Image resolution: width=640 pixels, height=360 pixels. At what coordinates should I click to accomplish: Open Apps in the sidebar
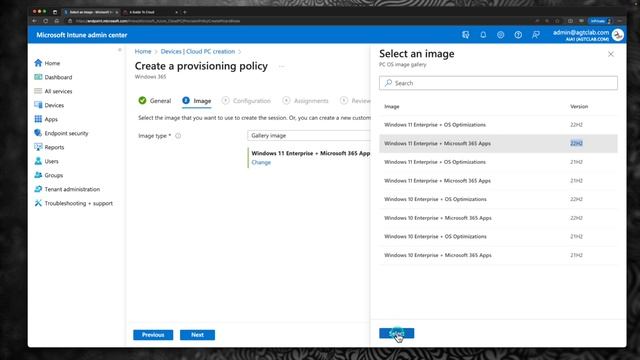[x=46, y=119]
